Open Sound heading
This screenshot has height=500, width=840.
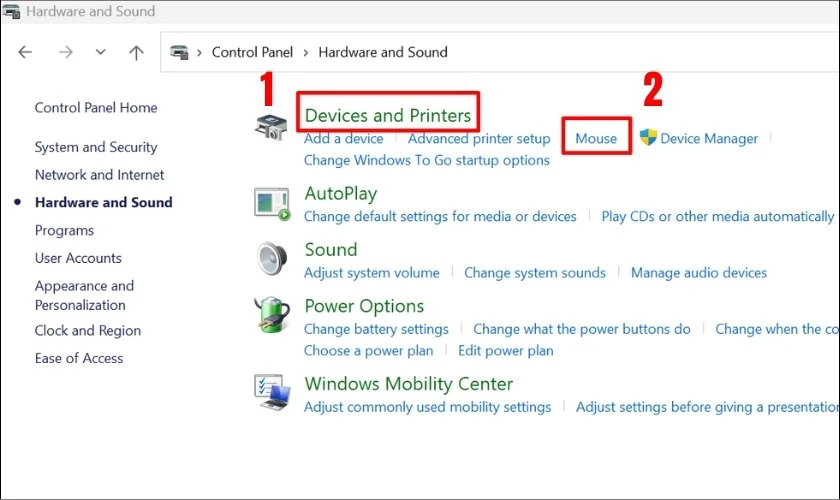pos(331,250)
